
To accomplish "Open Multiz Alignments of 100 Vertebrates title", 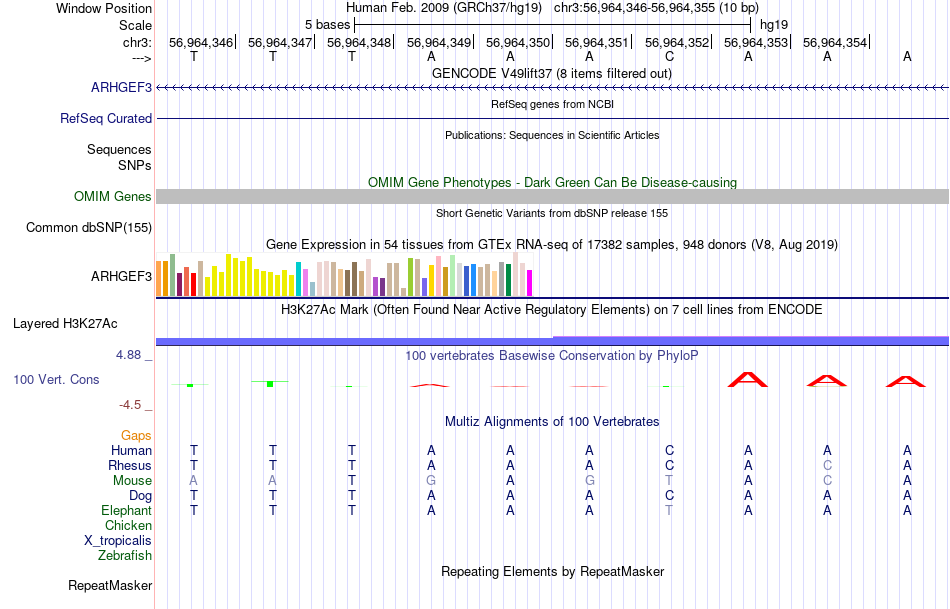I will (552, 421).
